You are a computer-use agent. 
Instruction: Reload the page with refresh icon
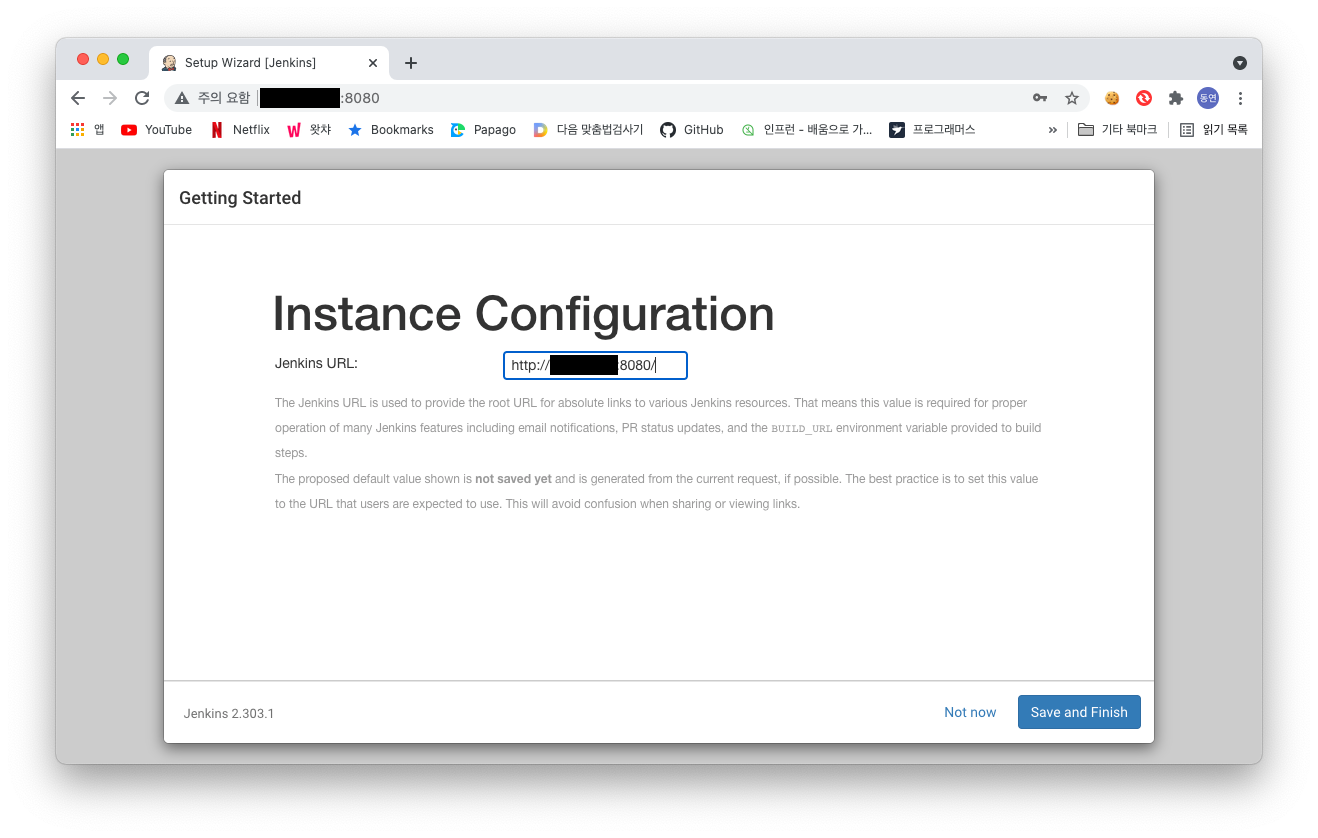(x=142, y=98)
